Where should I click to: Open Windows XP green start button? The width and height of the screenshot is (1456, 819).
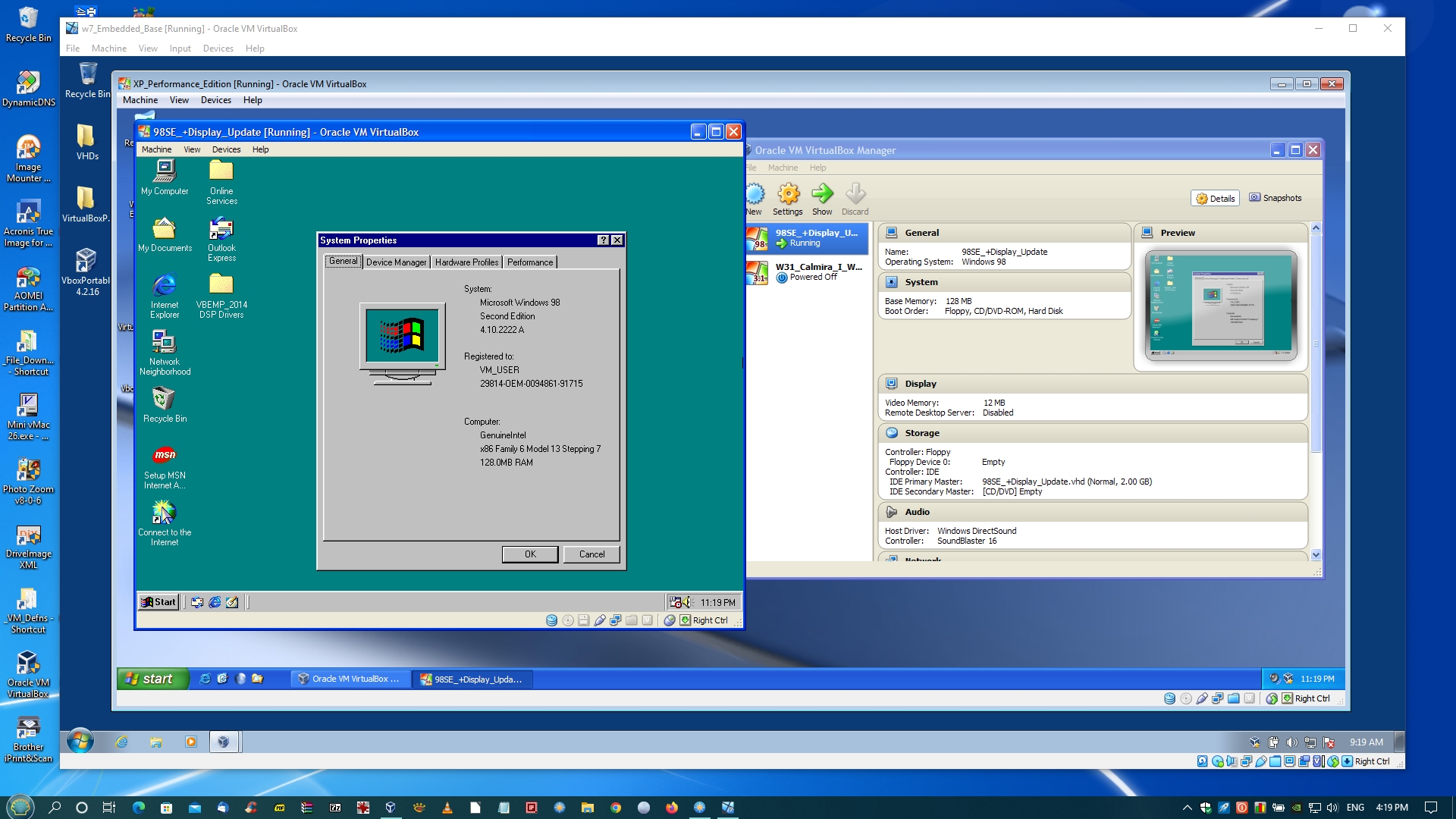[152, 679]
